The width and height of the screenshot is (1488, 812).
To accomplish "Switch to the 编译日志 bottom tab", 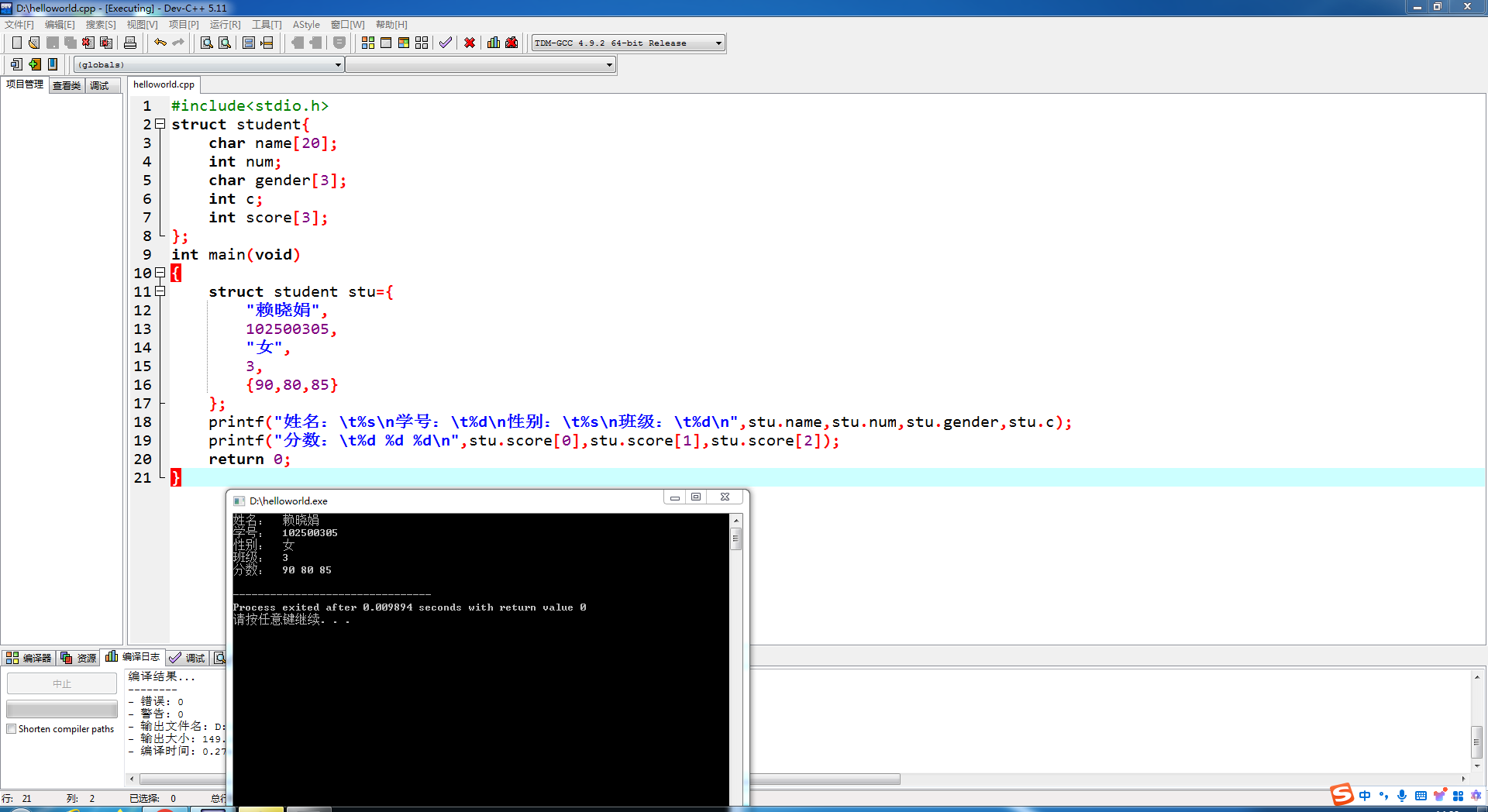I will pyautogui.click(x=133, y=657).
